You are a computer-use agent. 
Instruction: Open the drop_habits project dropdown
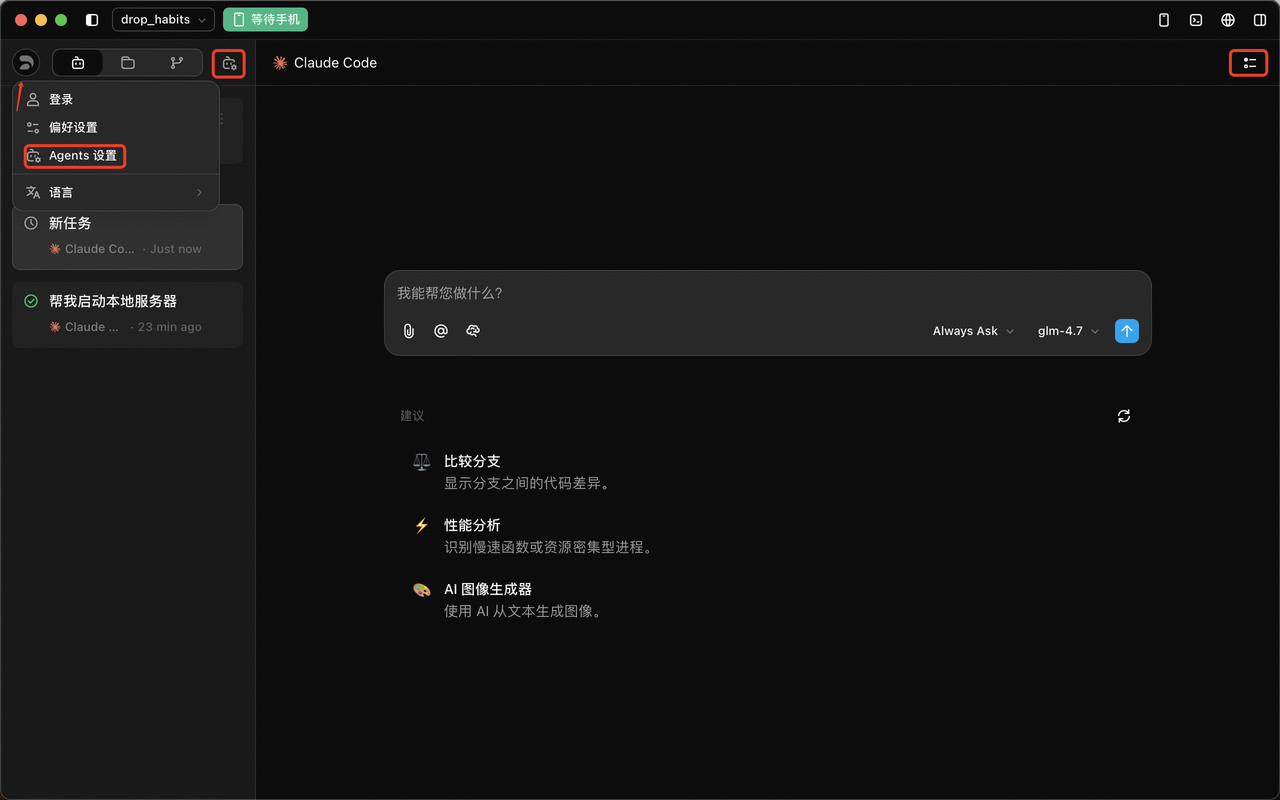(x=163, y=20)
